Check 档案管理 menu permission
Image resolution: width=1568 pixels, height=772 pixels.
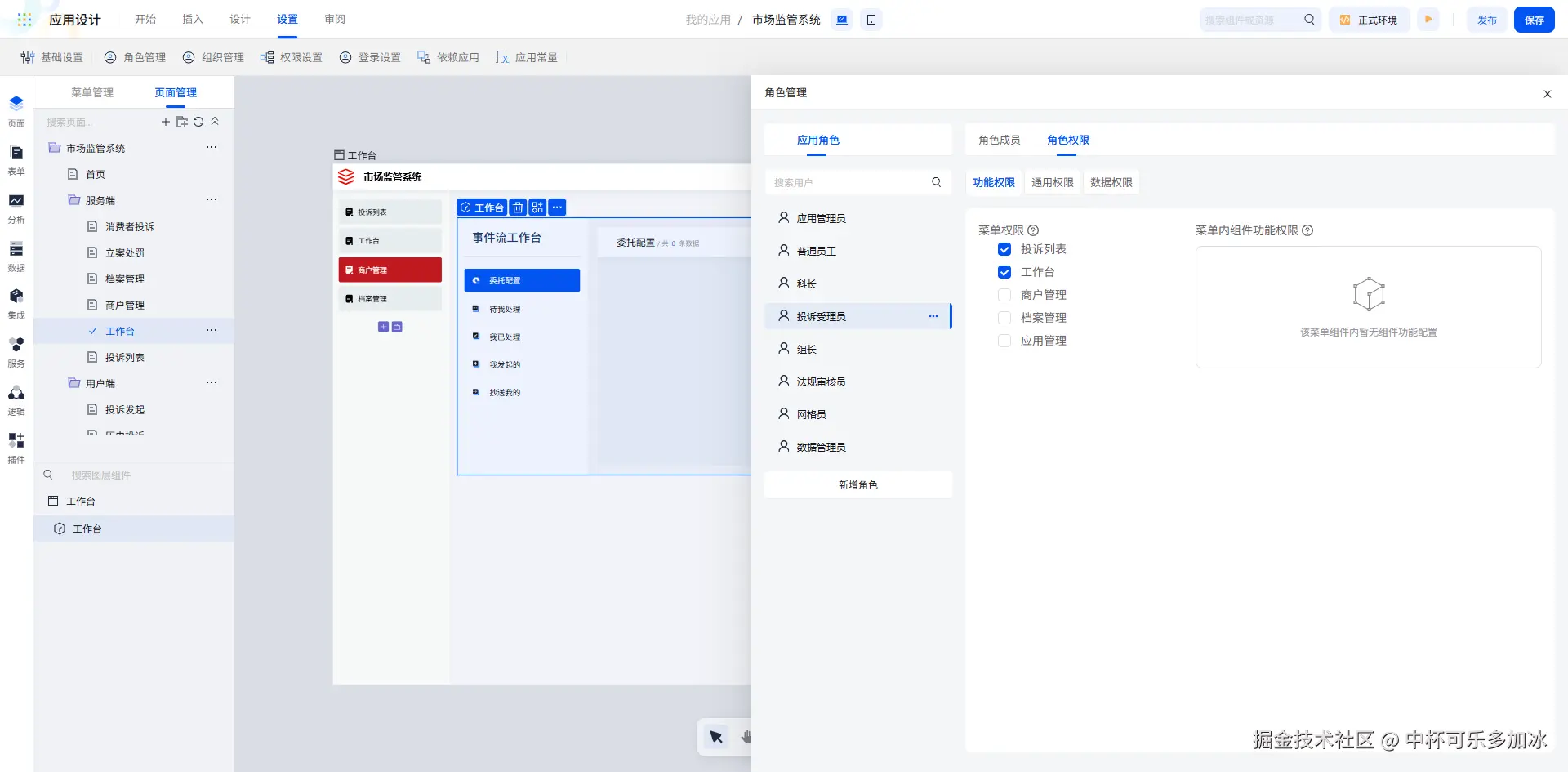click(x=1004, y=318)
